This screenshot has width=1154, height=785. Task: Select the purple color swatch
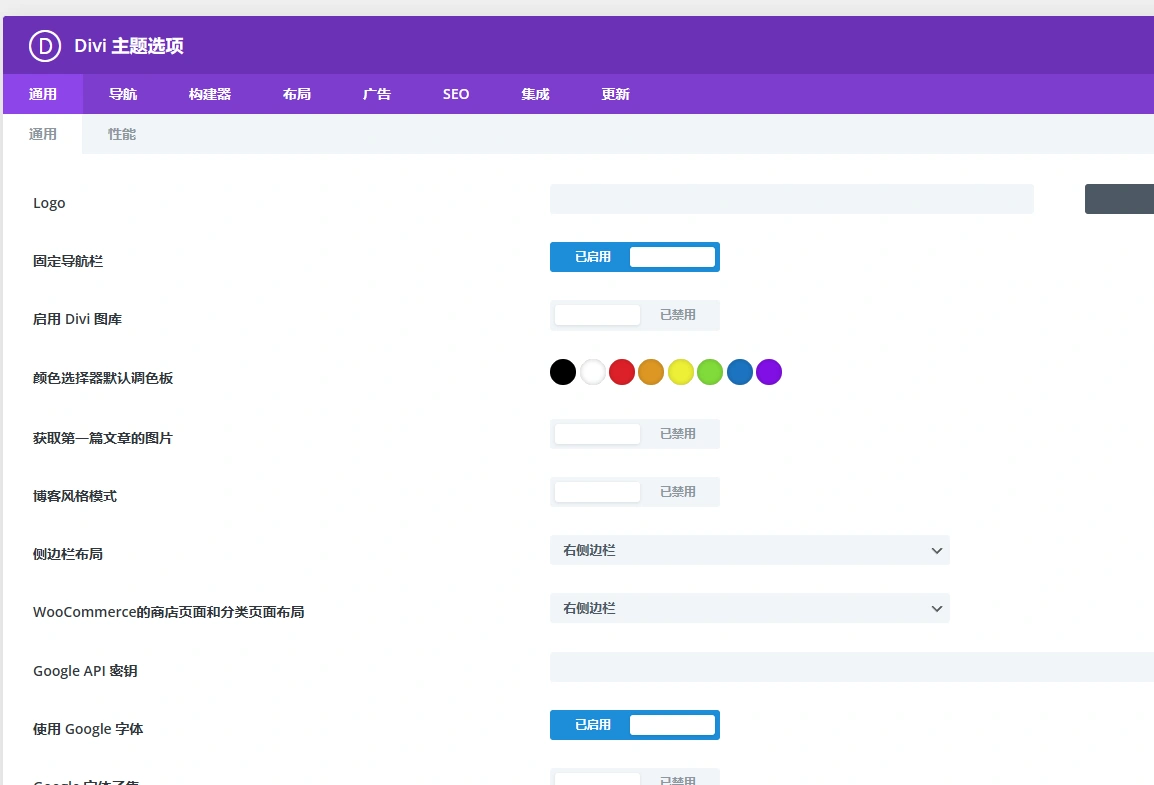(768, 371)
